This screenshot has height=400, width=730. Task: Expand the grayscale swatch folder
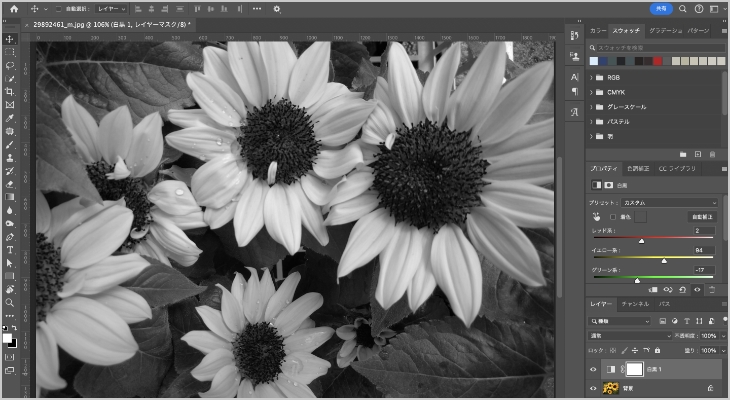(591, 107)
